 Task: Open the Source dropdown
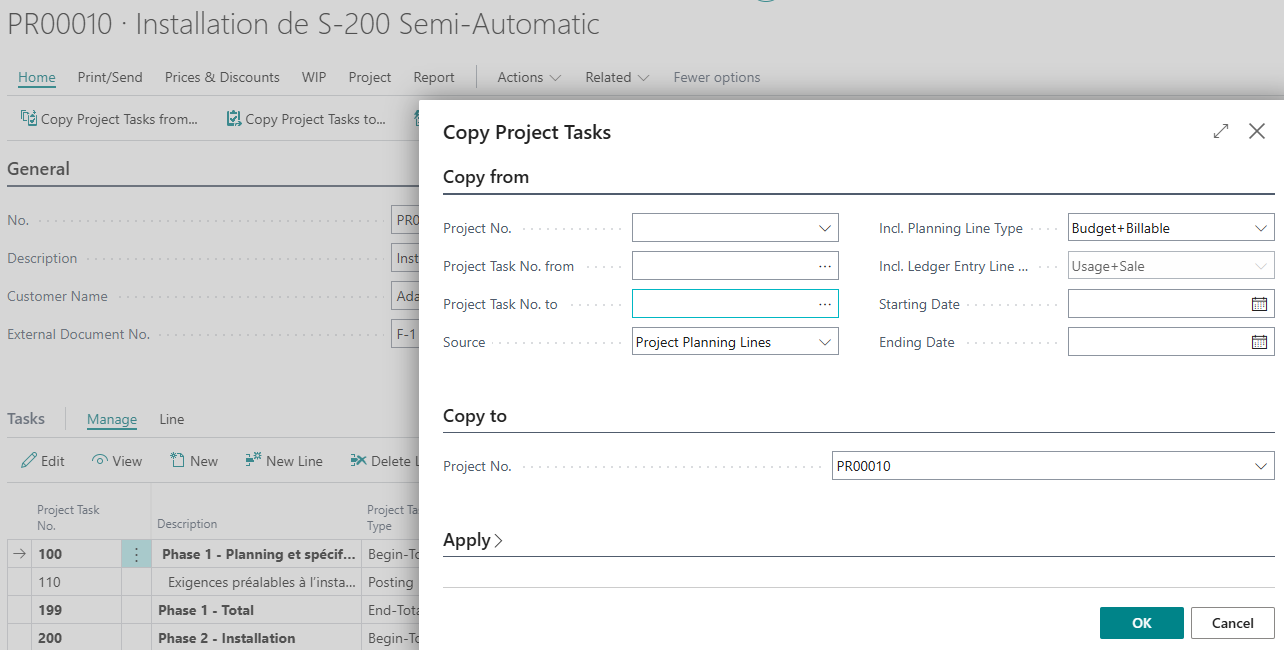825,342
